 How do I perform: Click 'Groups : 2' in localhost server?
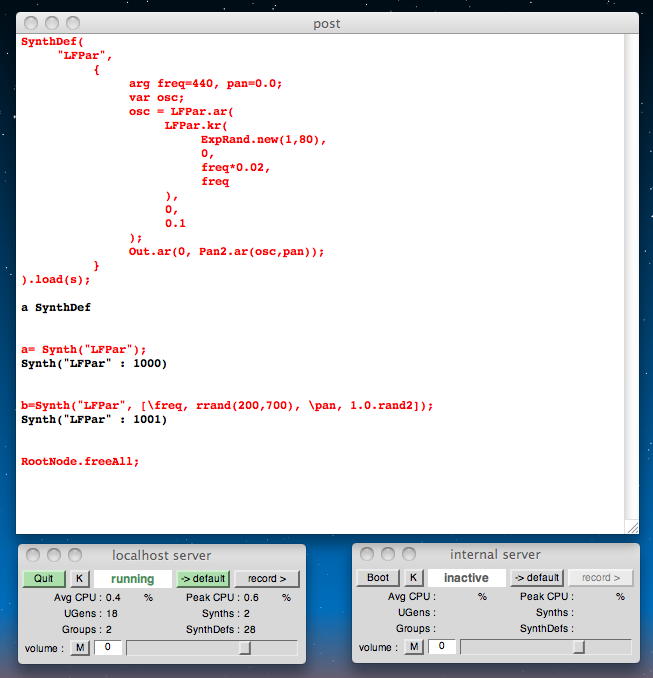tap(87, 630)
